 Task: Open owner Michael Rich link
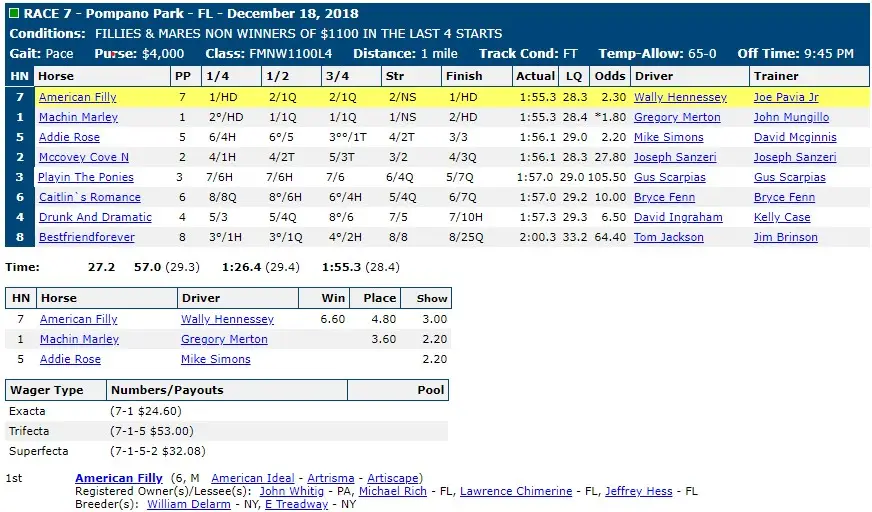pos(393,491)
